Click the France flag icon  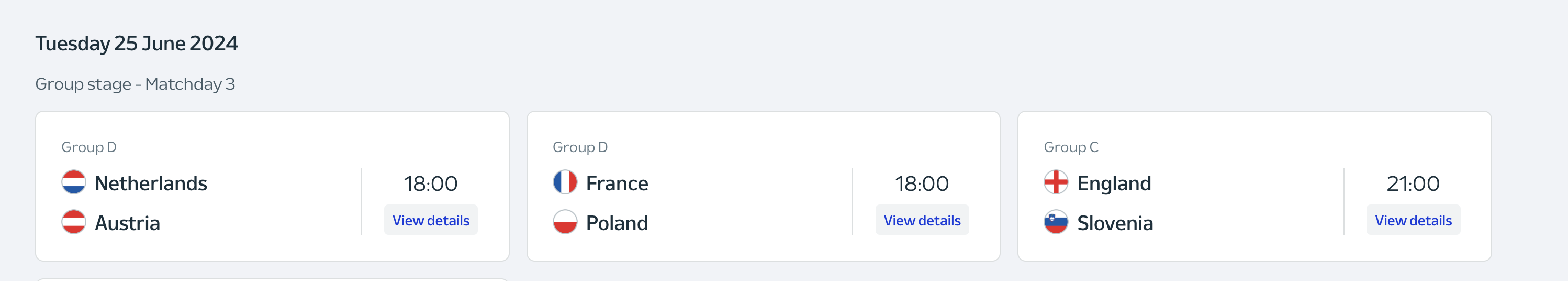tap(565, 182)
